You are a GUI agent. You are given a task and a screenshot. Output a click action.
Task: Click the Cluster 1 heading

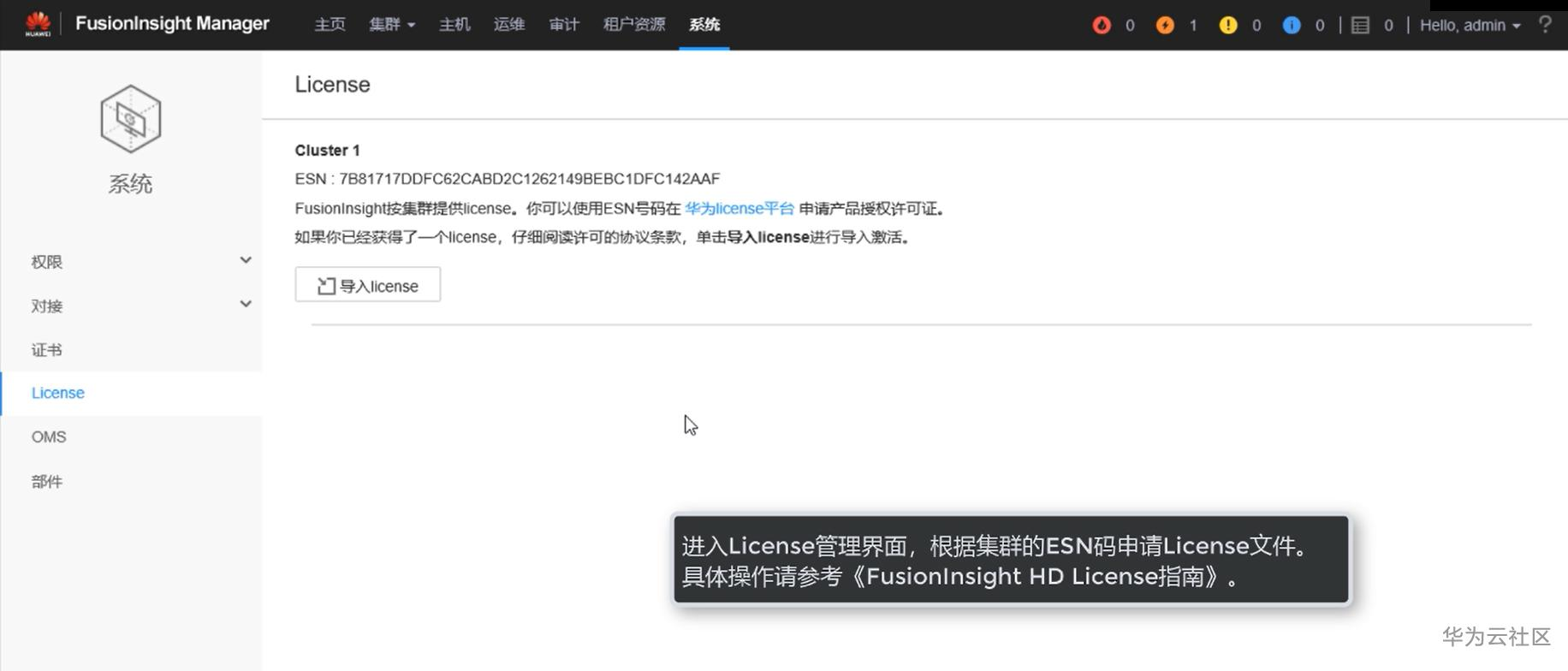click(328, 151)
